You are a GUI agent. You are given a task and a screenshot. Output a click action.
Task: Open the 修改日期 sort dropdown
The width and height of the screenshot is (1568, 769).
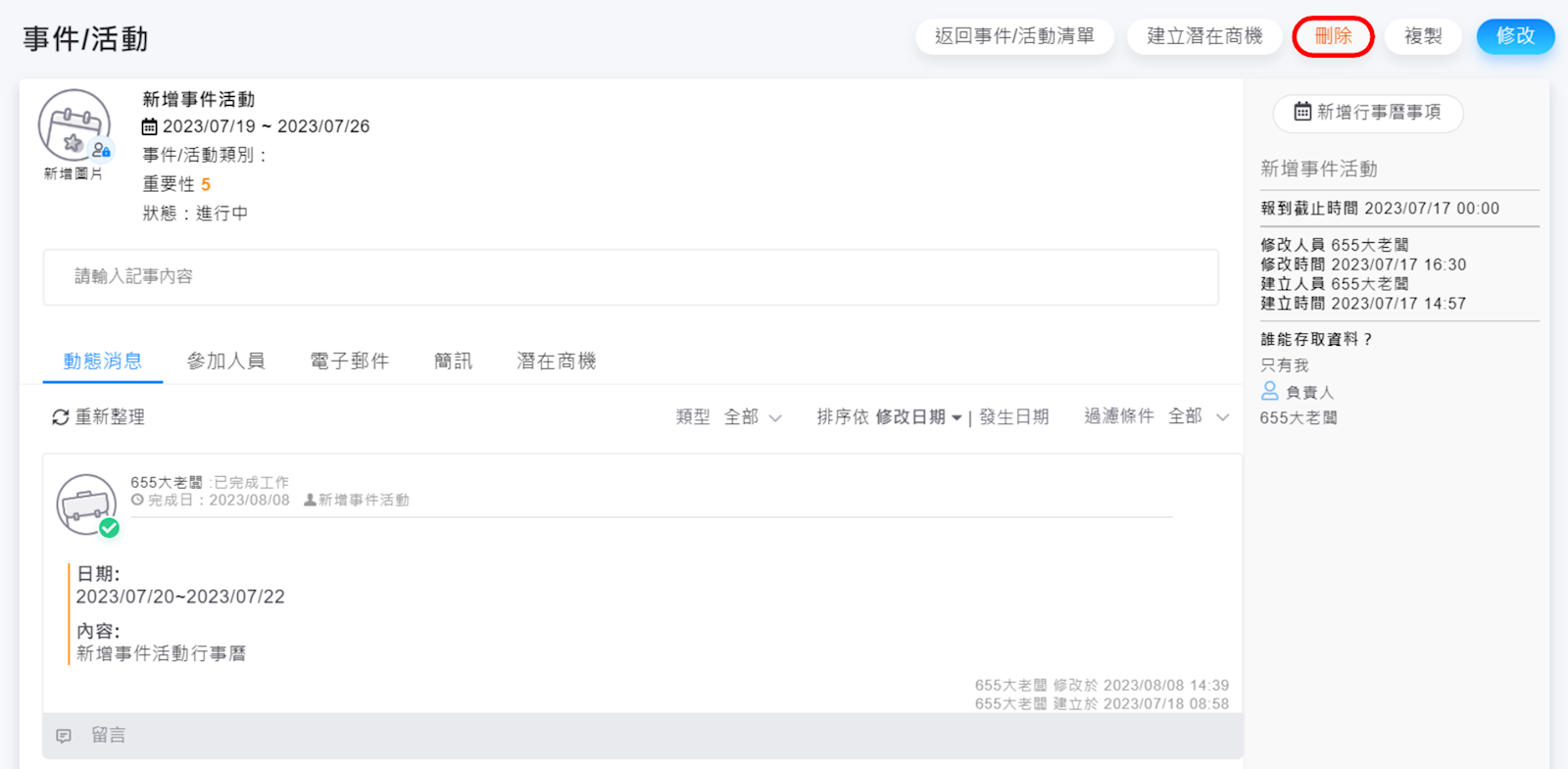(918, 417)
